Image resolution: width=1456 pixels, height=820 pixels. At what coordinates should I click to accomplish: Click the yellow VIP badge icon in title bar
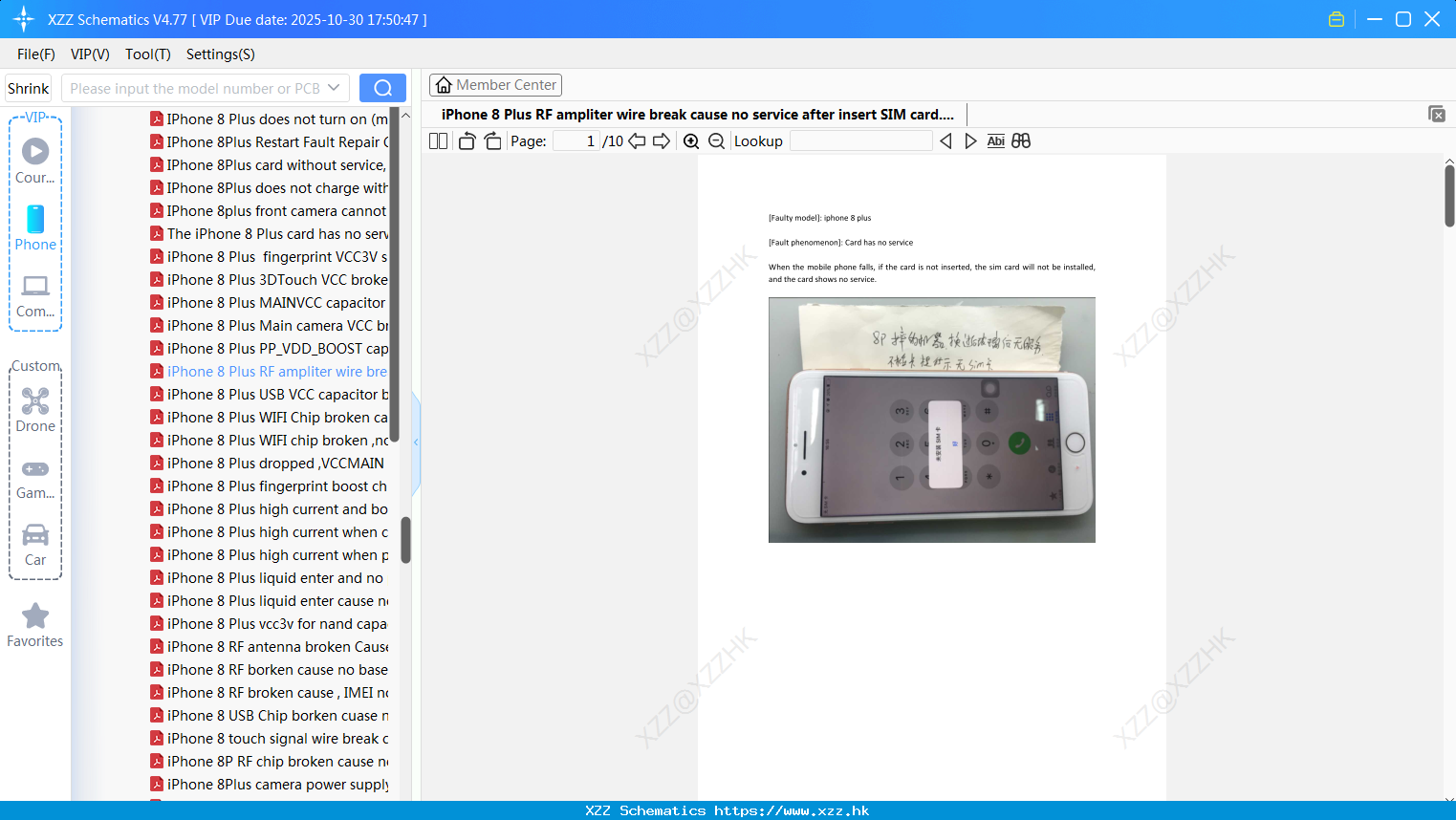pyautogui.click(x=1336, y=19)
